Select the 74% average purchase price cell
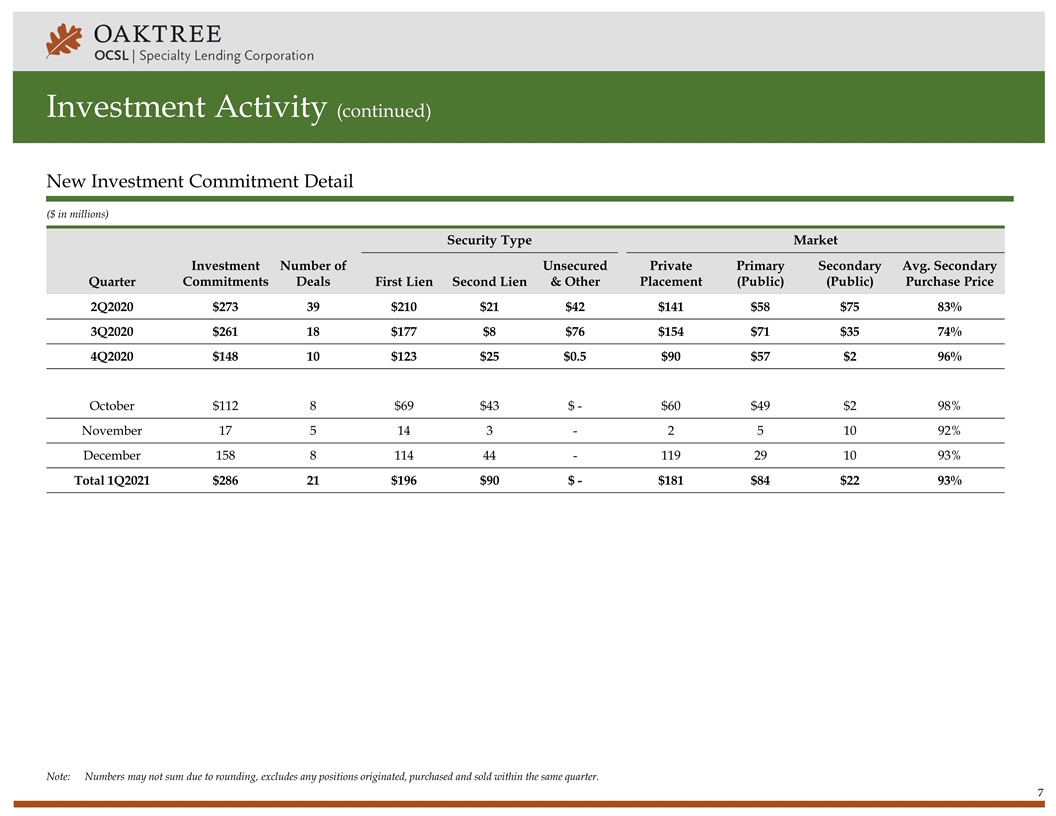Image resolution: width=1056 pixels, height=816 pixels. 949,332
